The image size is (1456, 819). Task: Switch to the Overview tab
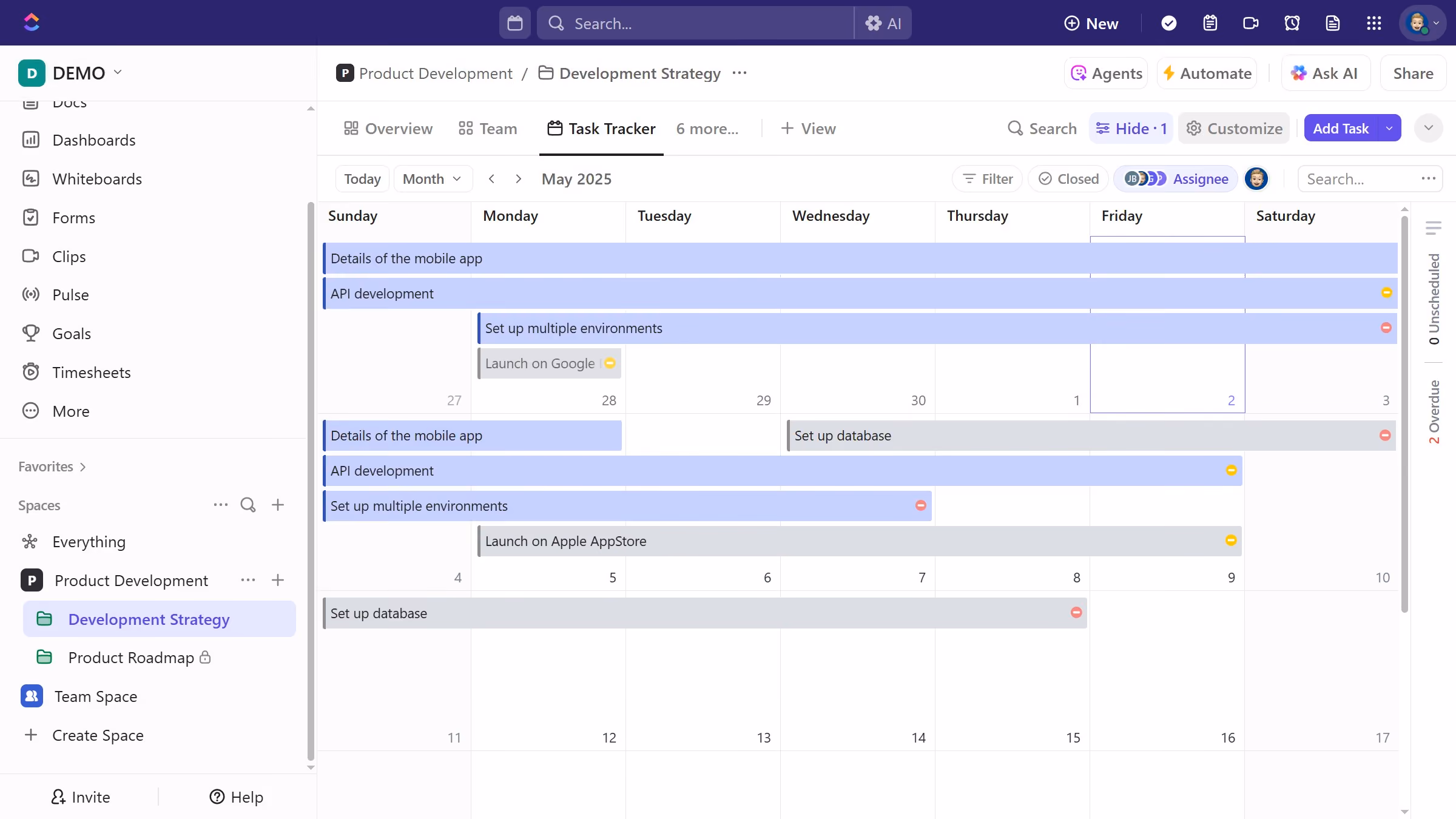(x=388, y=129)
